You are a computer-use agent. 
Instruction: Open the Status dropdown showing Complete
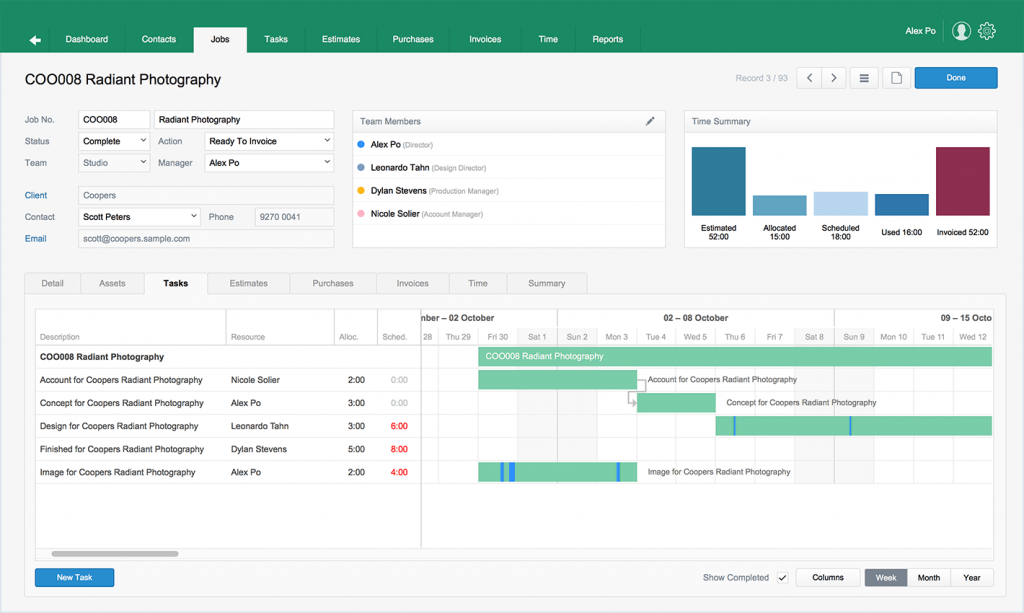(x=113, y=140)
